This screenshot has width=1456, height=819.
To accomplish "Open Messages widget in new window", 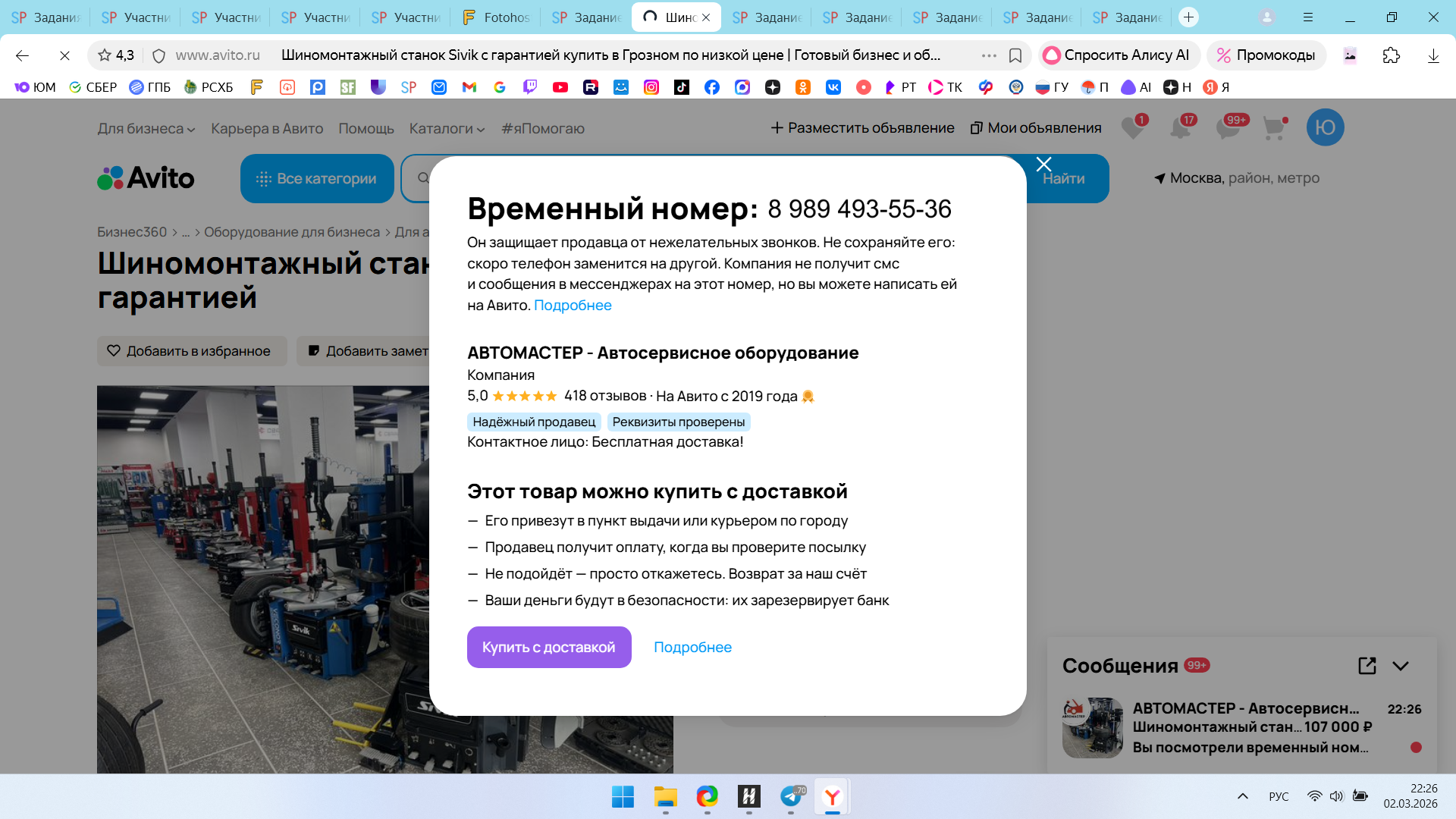I will click(1367, 666).
